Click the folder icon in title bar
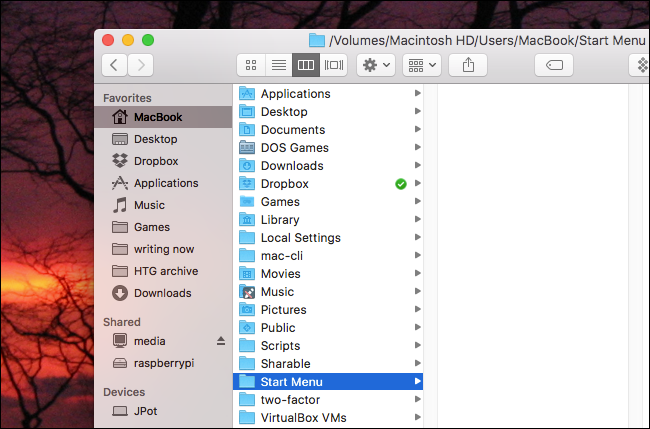650x429 pixels. tap(316, 40)
